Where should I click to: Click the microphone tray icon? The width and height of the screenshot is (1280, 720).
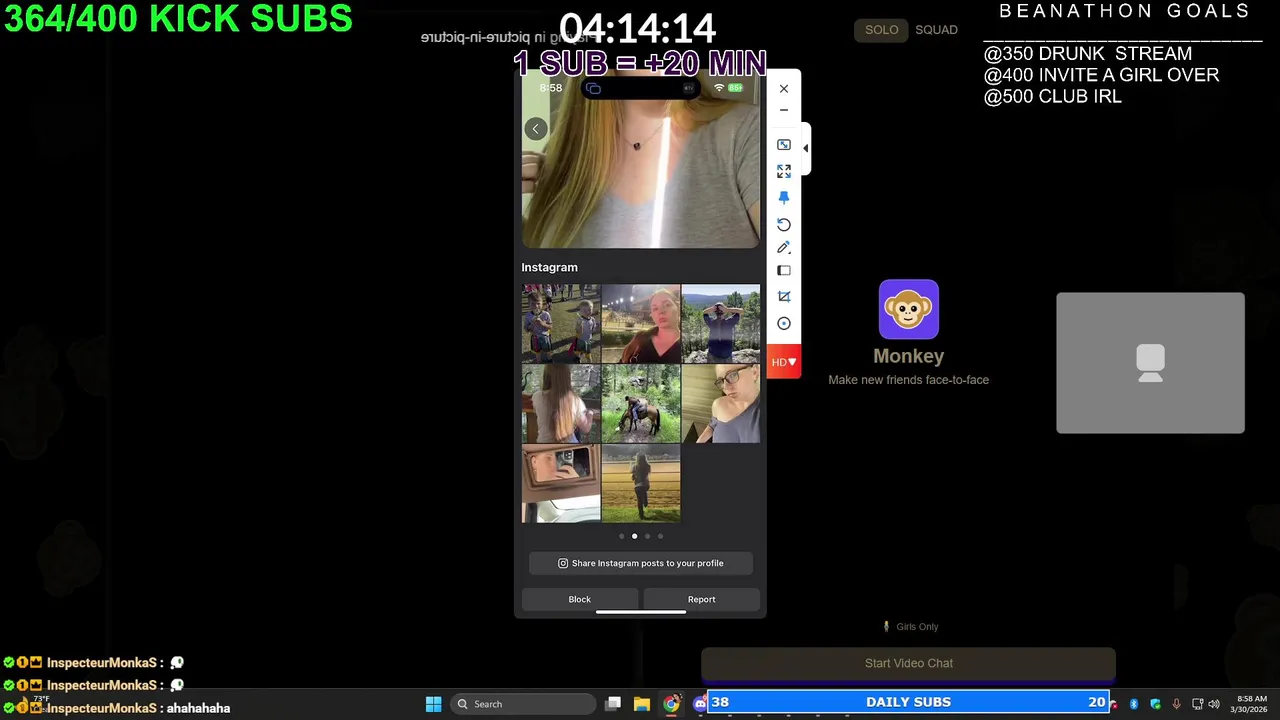pos(1176,704)
